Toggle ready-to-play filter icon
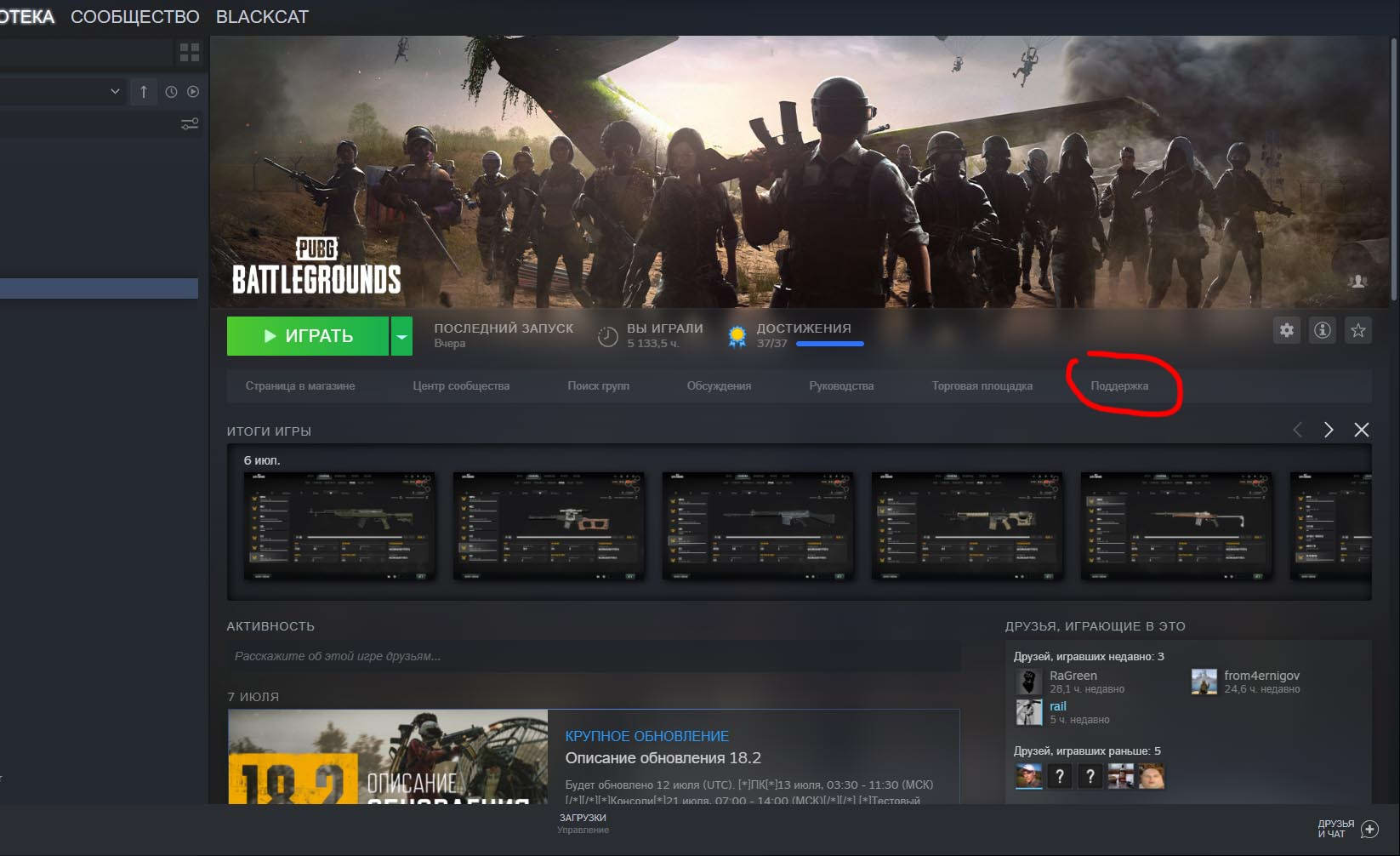Viewport: 1400px width, 856px height. [193, 92]
